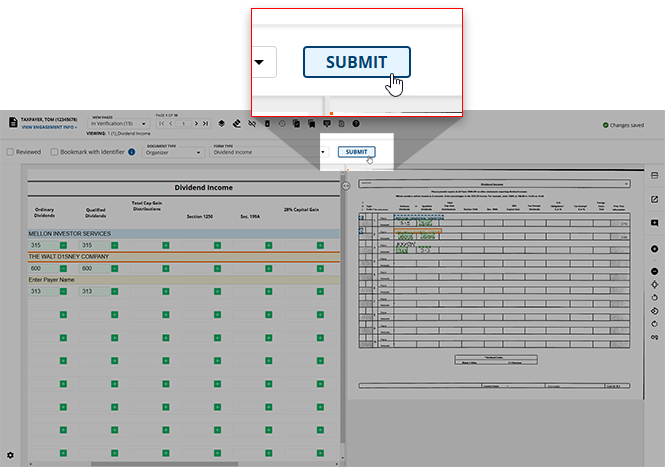Check the Reviewed checkbox
Screen dimensions: 665x467
pos(10,151)
